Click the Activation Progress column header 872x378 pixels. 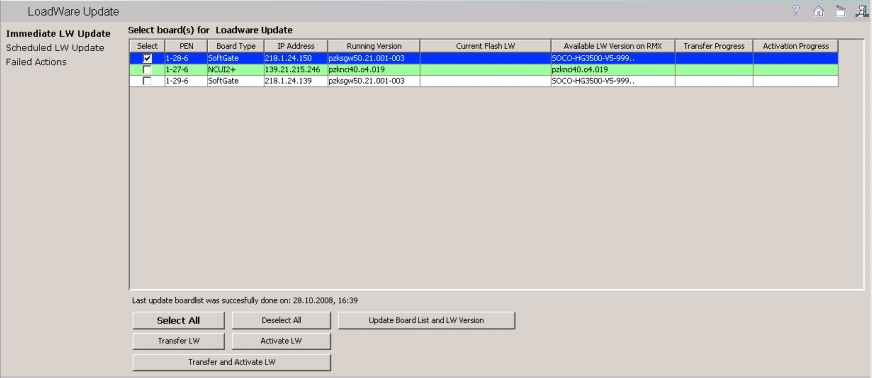point(796,46)
